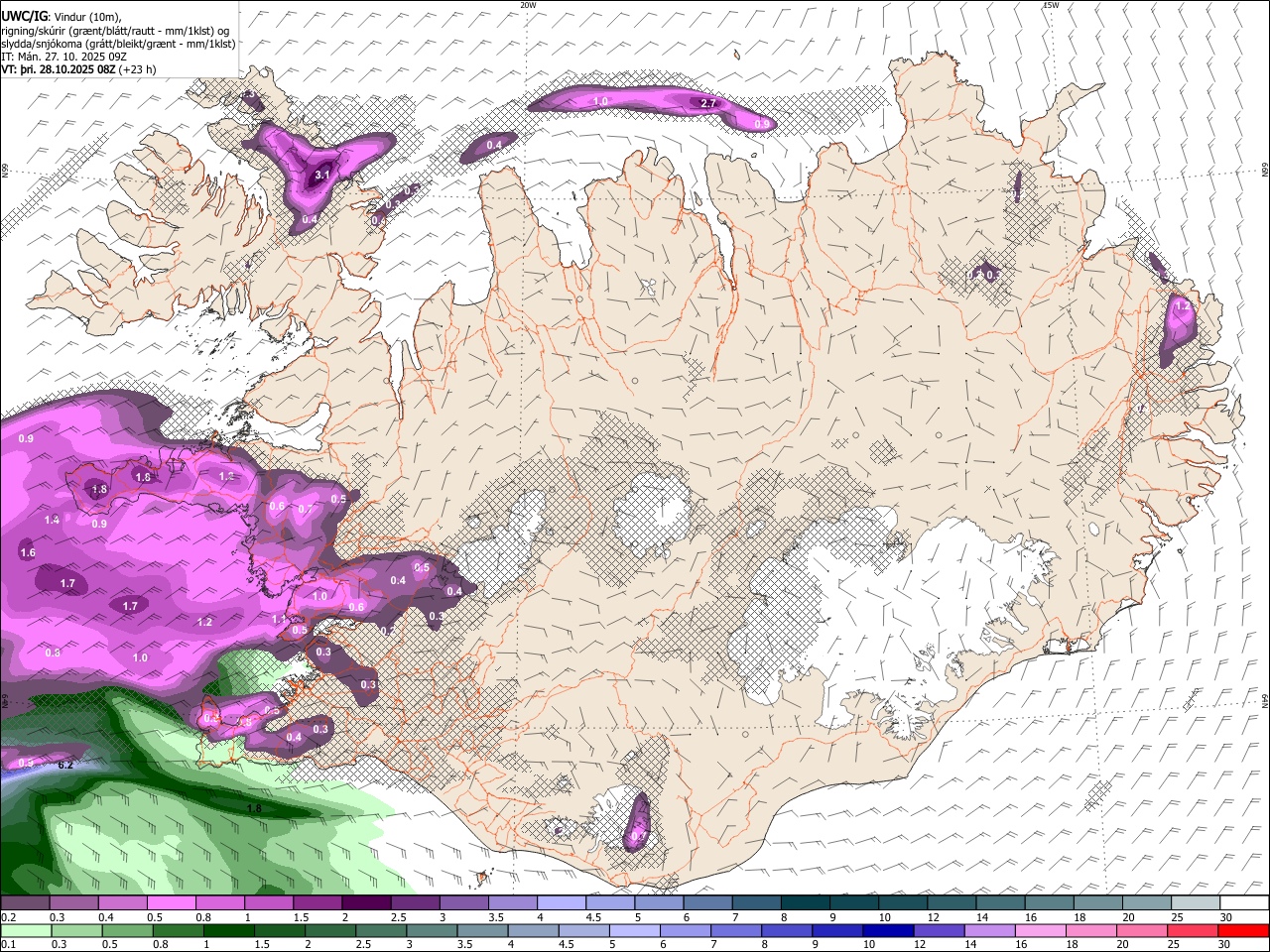1270x952 pixels.
Task: Click the 1.1 snowfall value label
Action: pyautogui.click(x=279, y=619)
